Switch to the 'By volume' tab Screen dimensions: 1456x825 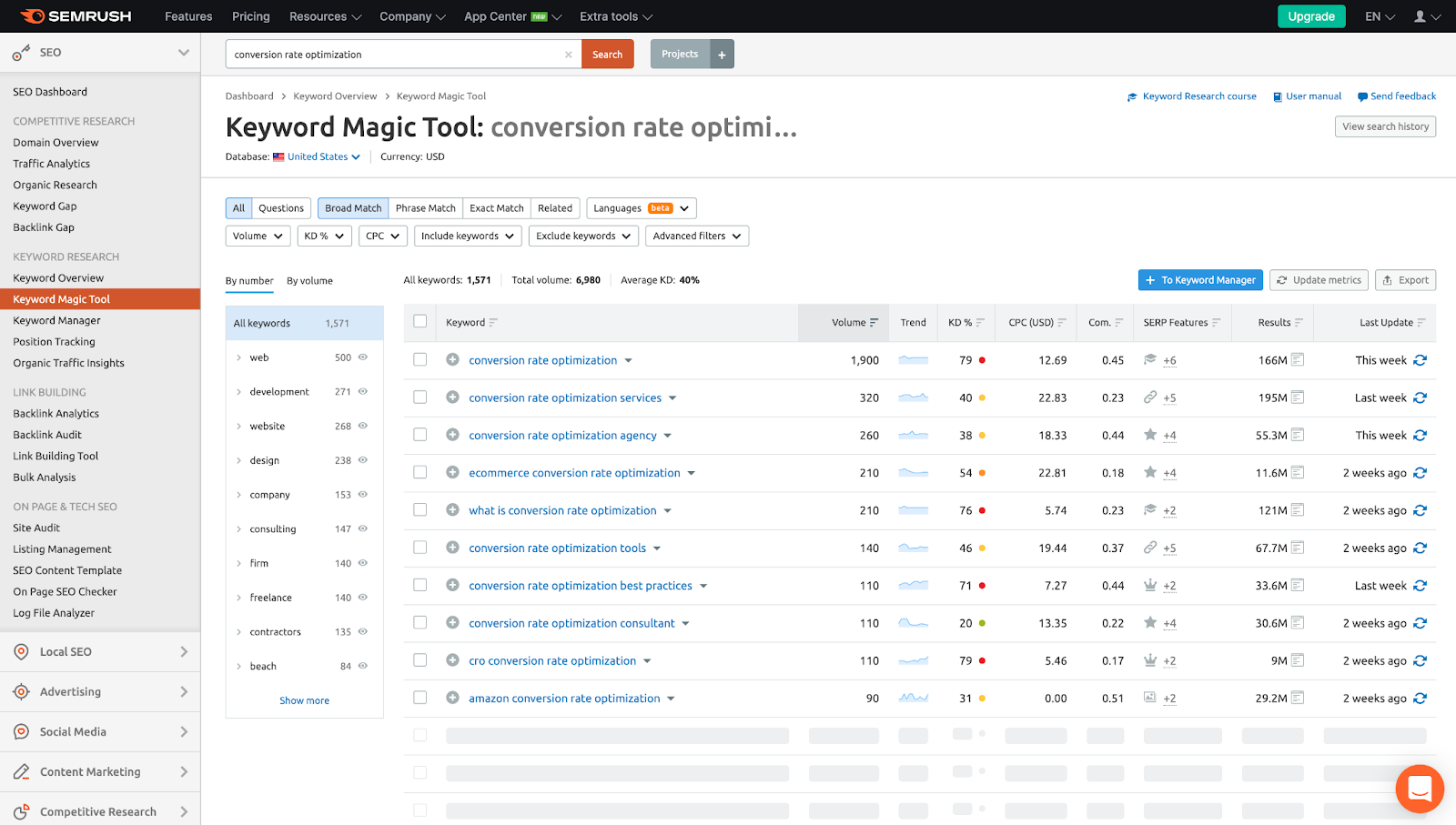(309, 281)
